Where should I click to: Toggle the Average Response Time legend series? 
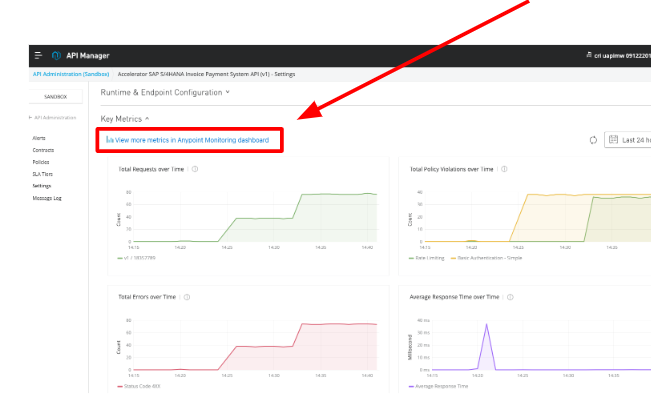(438, 386)
